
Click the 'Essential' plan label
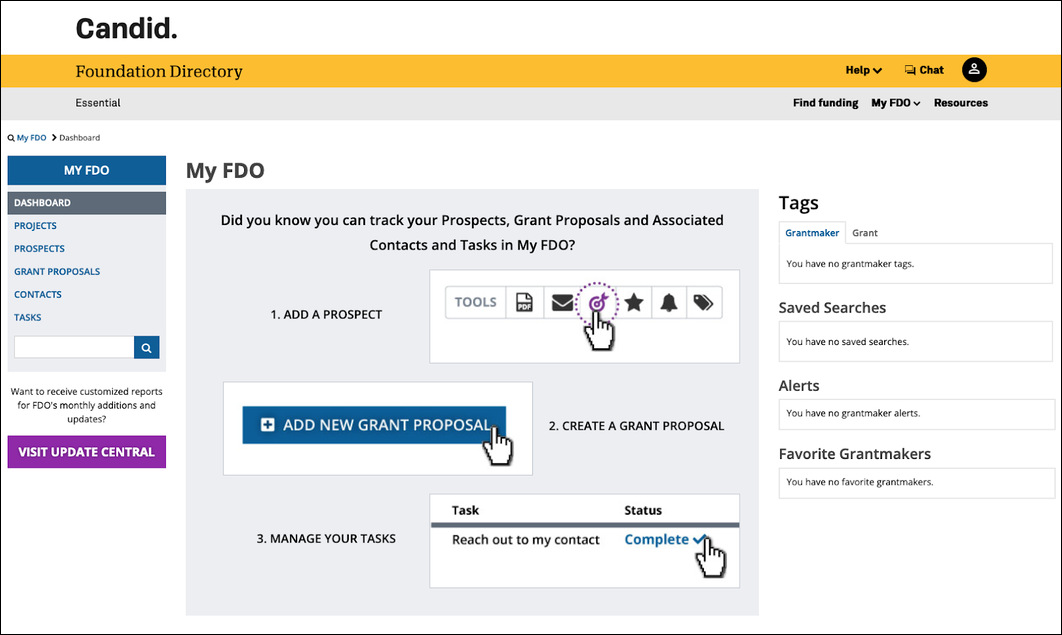tap(98, 103)
